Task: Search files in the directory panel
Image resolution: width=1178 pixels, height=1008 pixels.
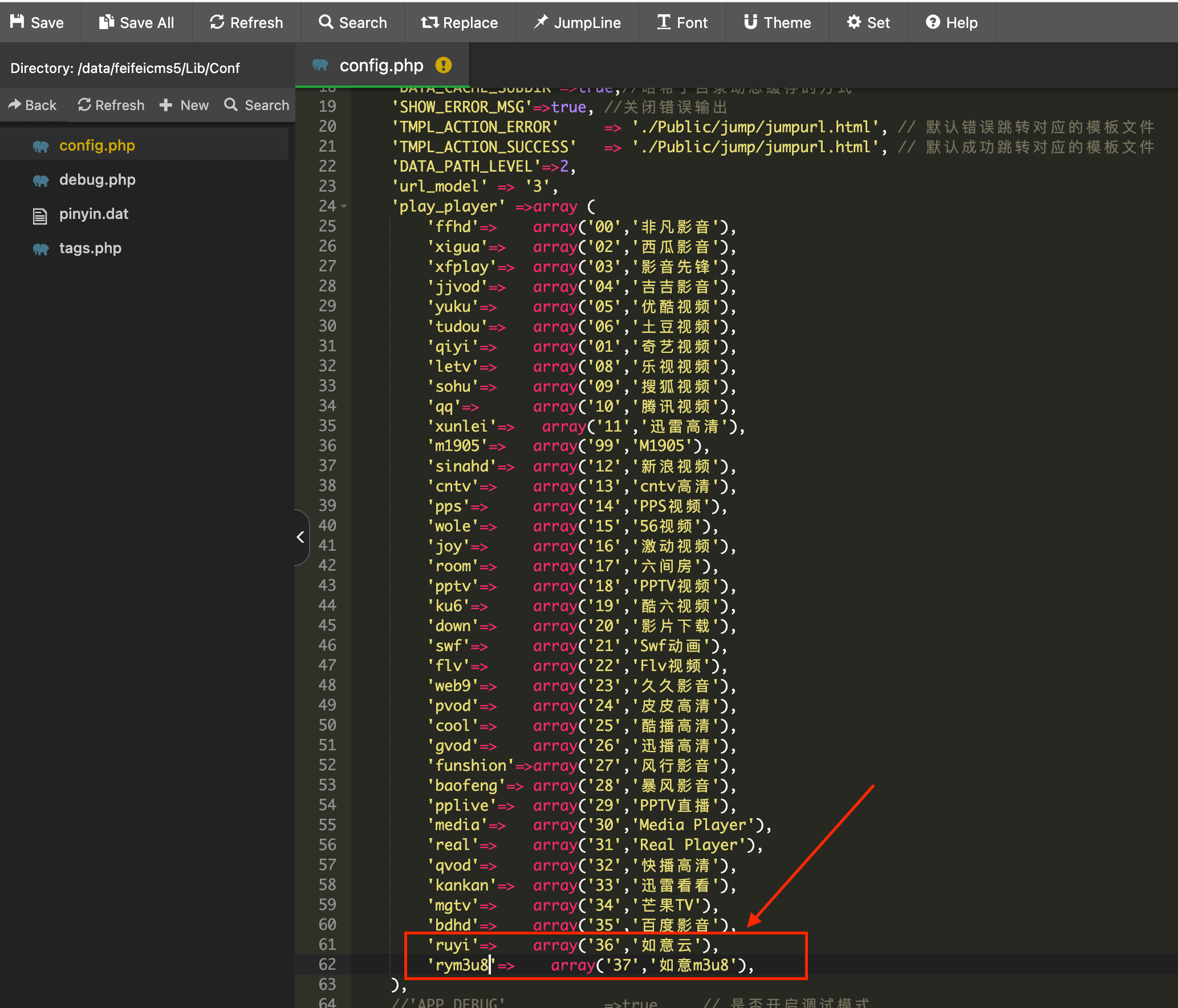Action: point(257,105)
